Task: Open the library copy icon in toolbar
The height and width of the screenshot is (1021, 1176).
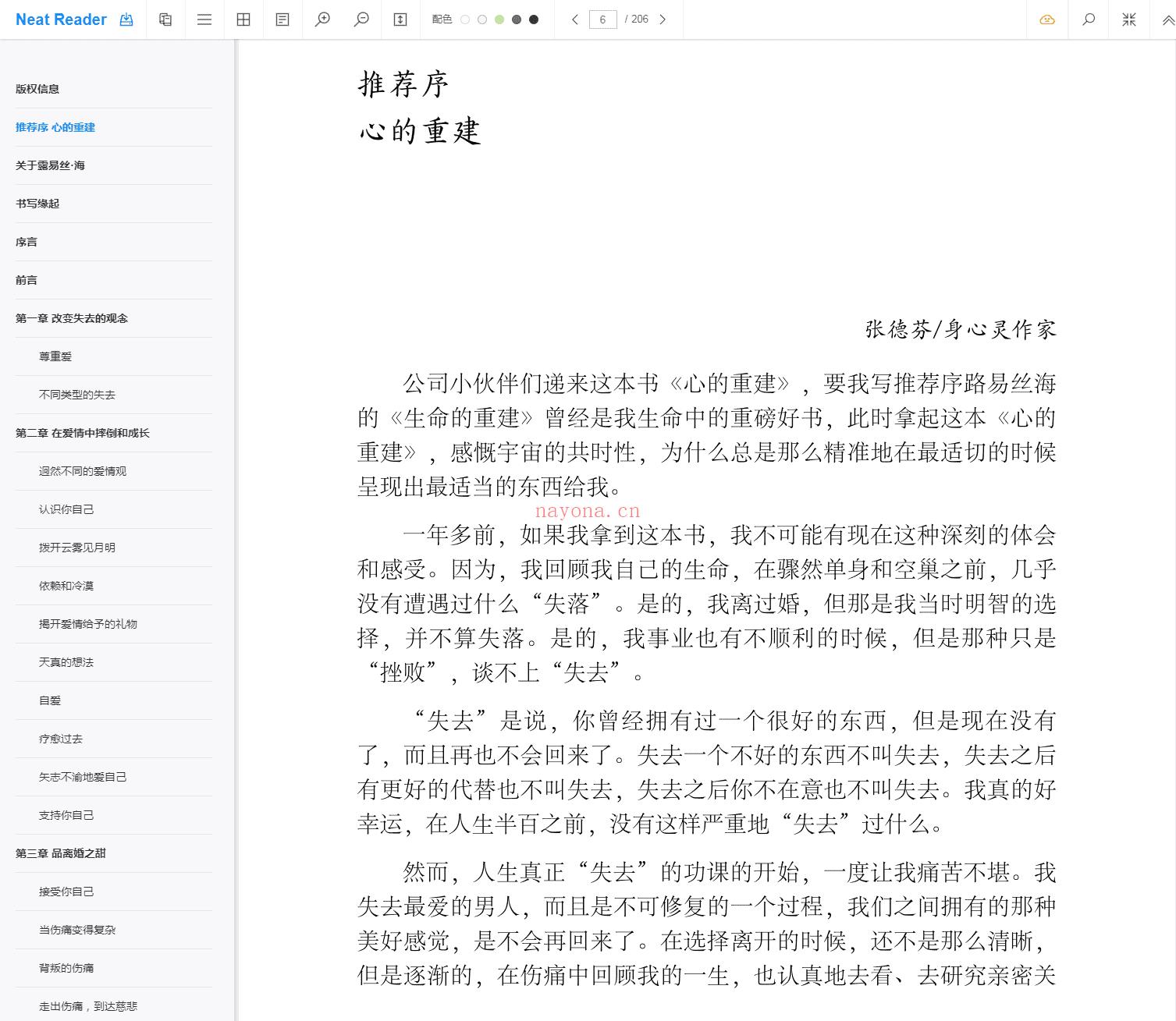Action: [165, 19]
